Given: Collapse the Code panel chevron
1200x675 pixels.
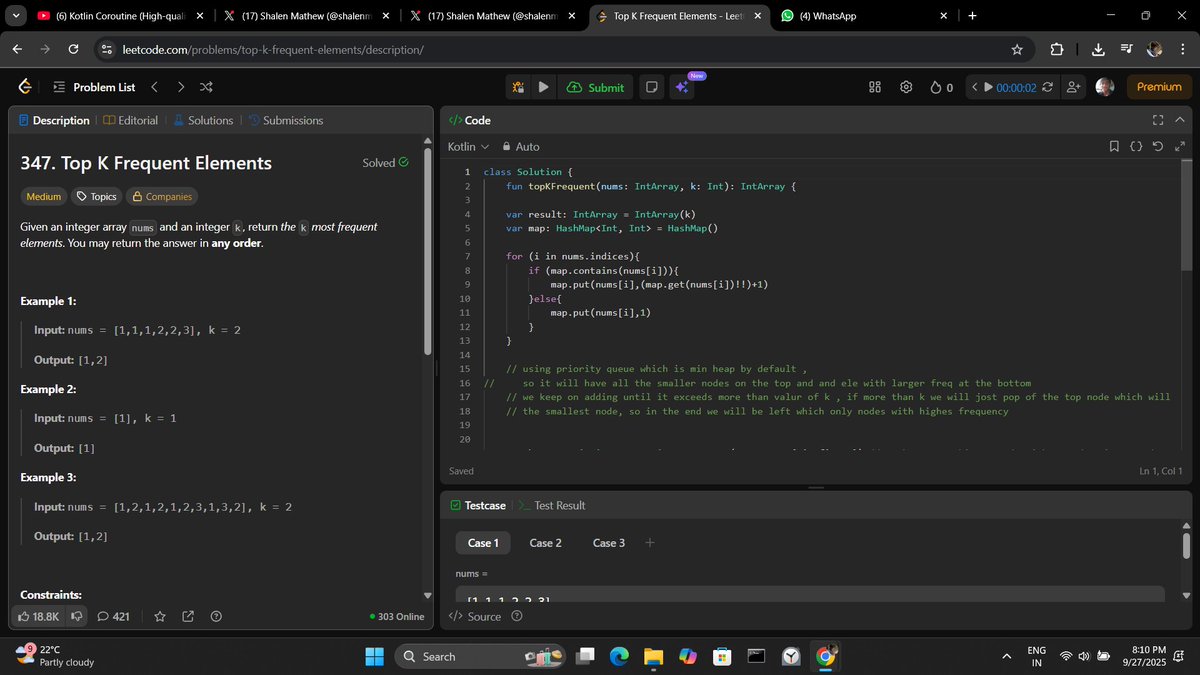Looking at the screenshot, I should [x=1180, y=120].
